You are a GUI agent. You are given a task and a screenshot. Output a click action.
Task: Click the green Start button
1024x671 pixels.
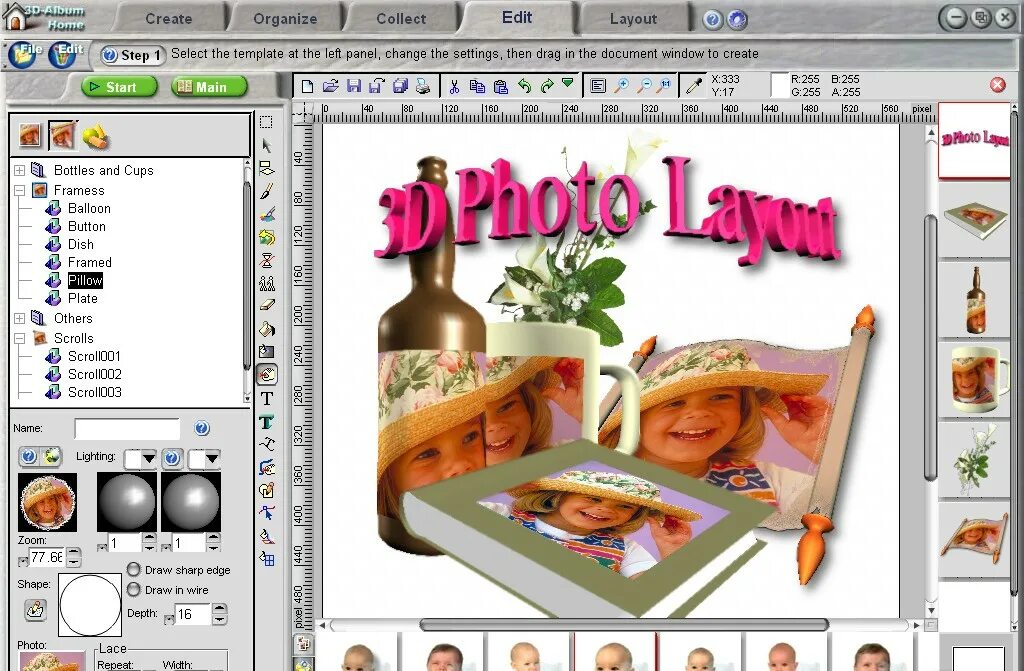[x=120, y=87]
